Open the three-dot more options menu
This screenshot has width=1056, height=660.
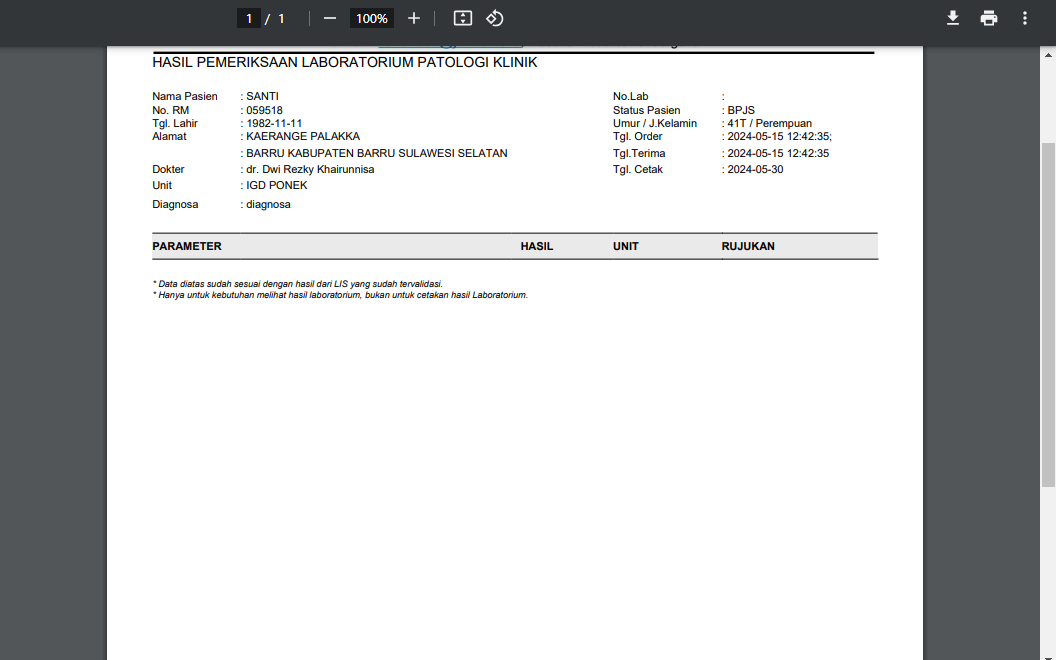(1023, 18)
